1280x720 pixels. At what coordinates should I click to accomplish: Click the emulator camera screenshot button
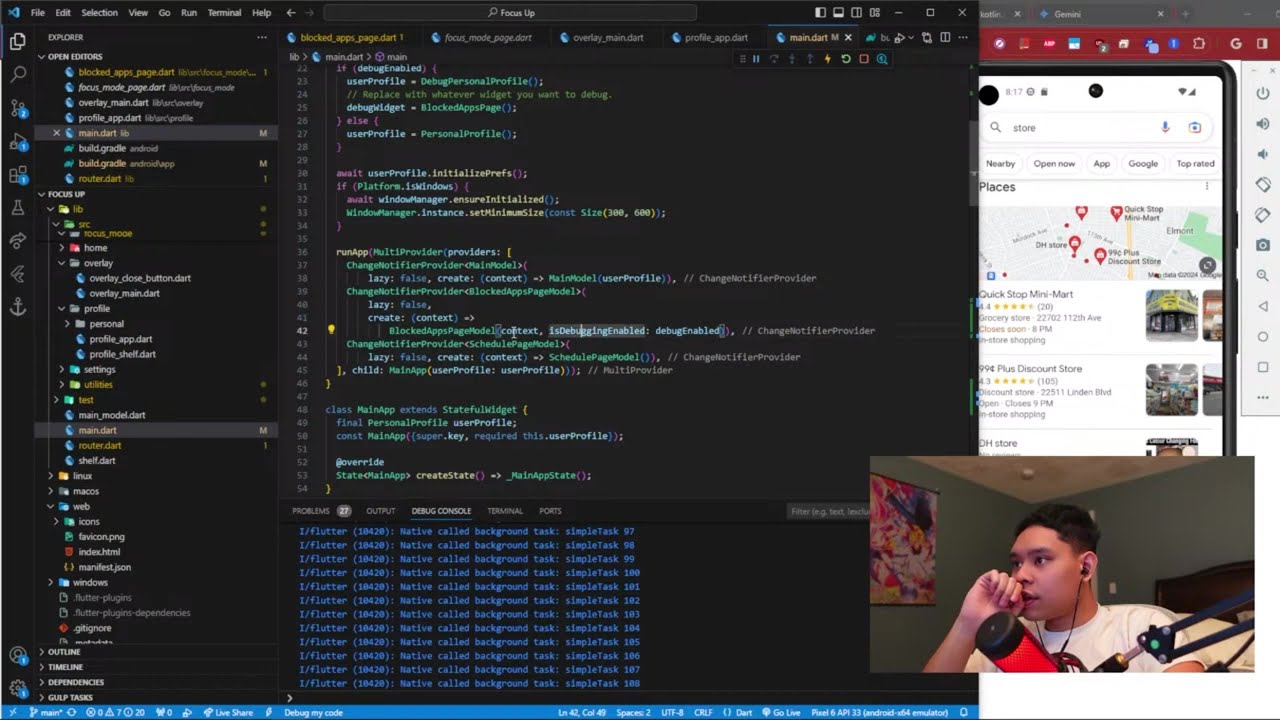1263,245
